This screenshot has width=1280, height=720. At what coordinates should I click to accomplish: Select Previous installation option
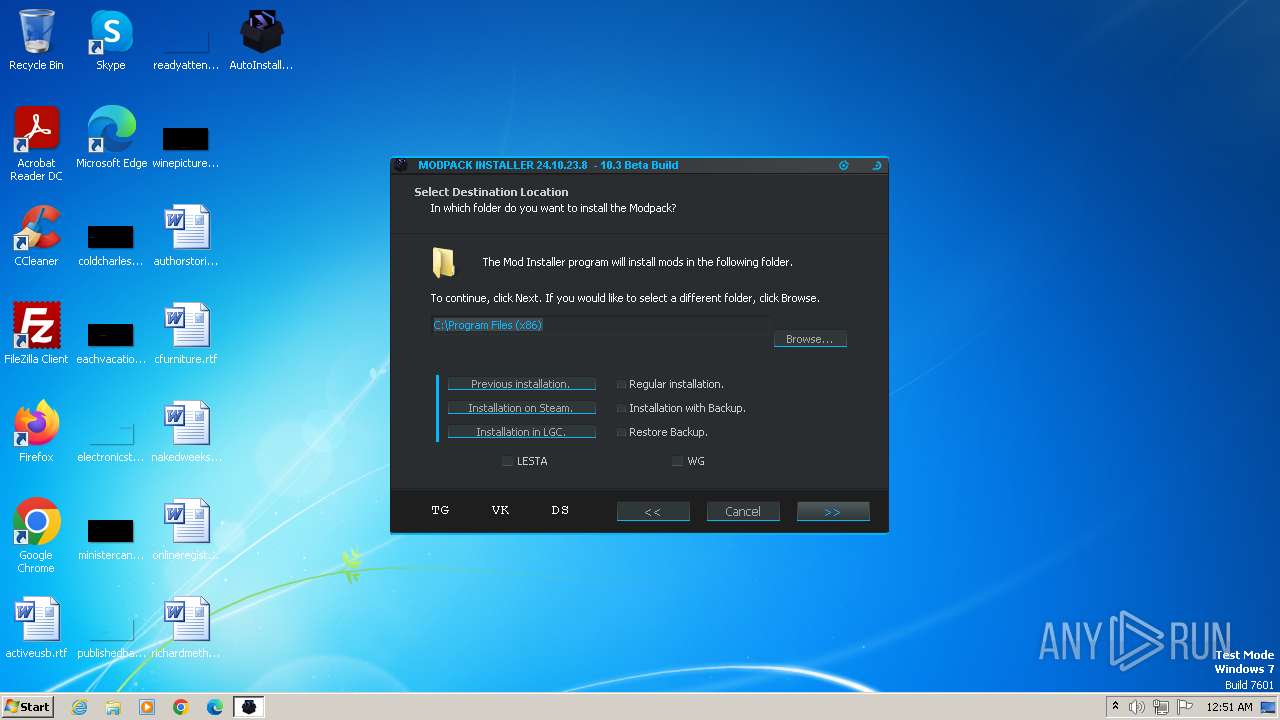click(521, 384)
